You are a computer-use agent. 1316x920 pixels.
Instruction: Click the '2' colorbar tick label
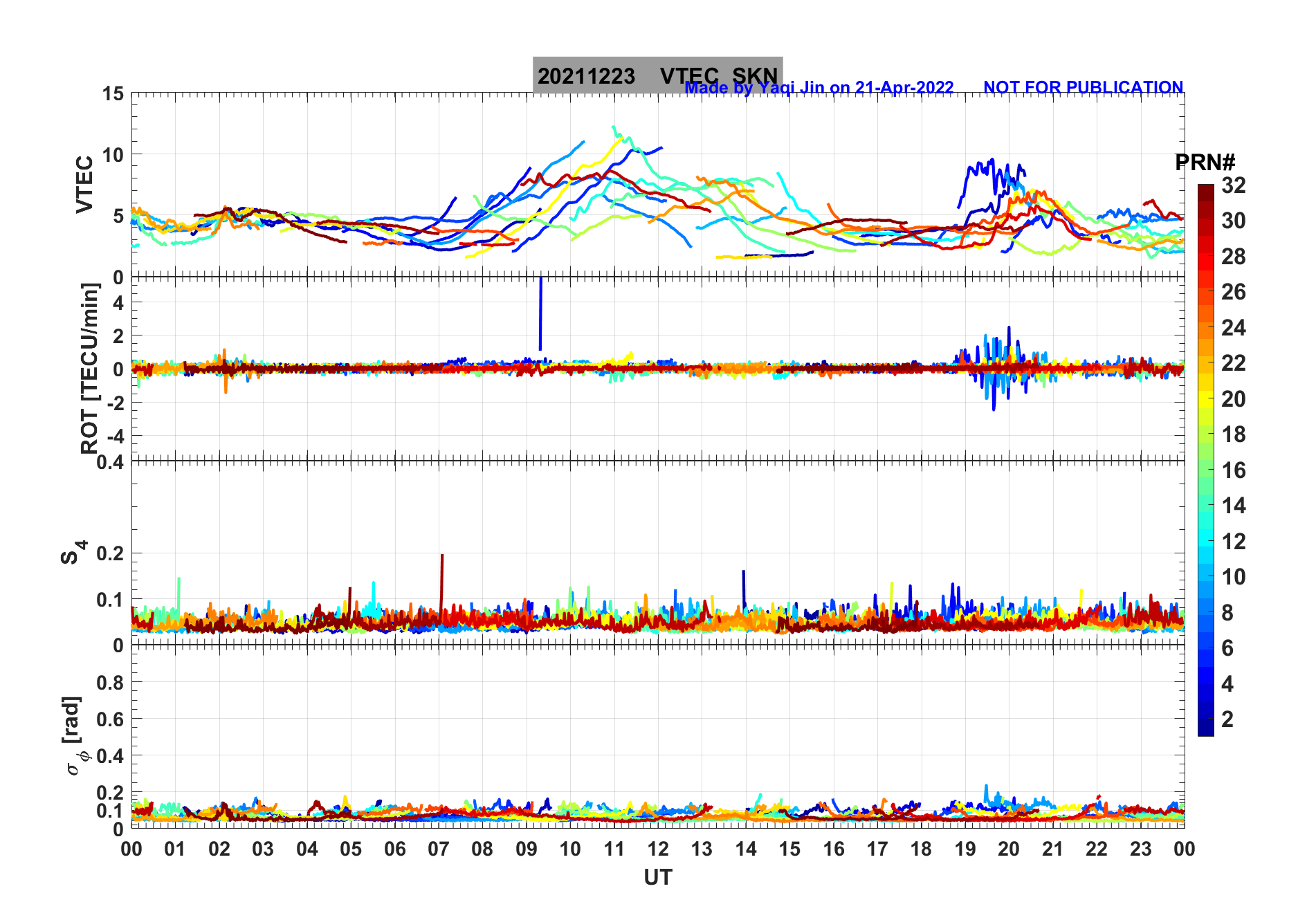[x=1227, y=719]
